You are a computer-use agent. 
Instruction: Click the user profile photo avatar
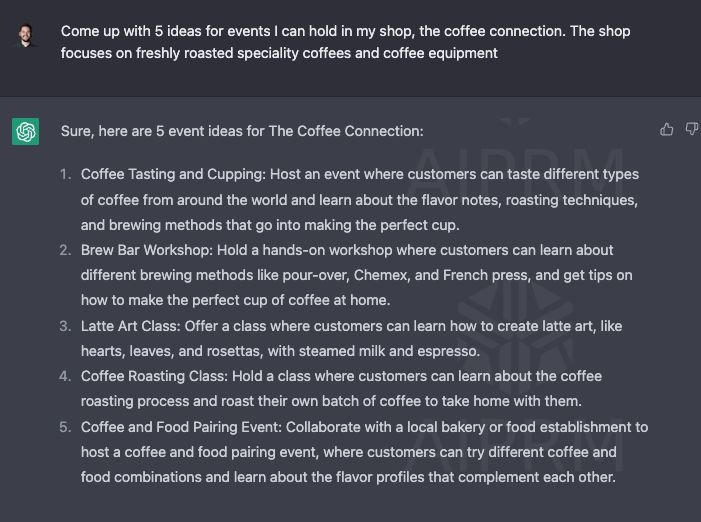(x=26, y=37)
